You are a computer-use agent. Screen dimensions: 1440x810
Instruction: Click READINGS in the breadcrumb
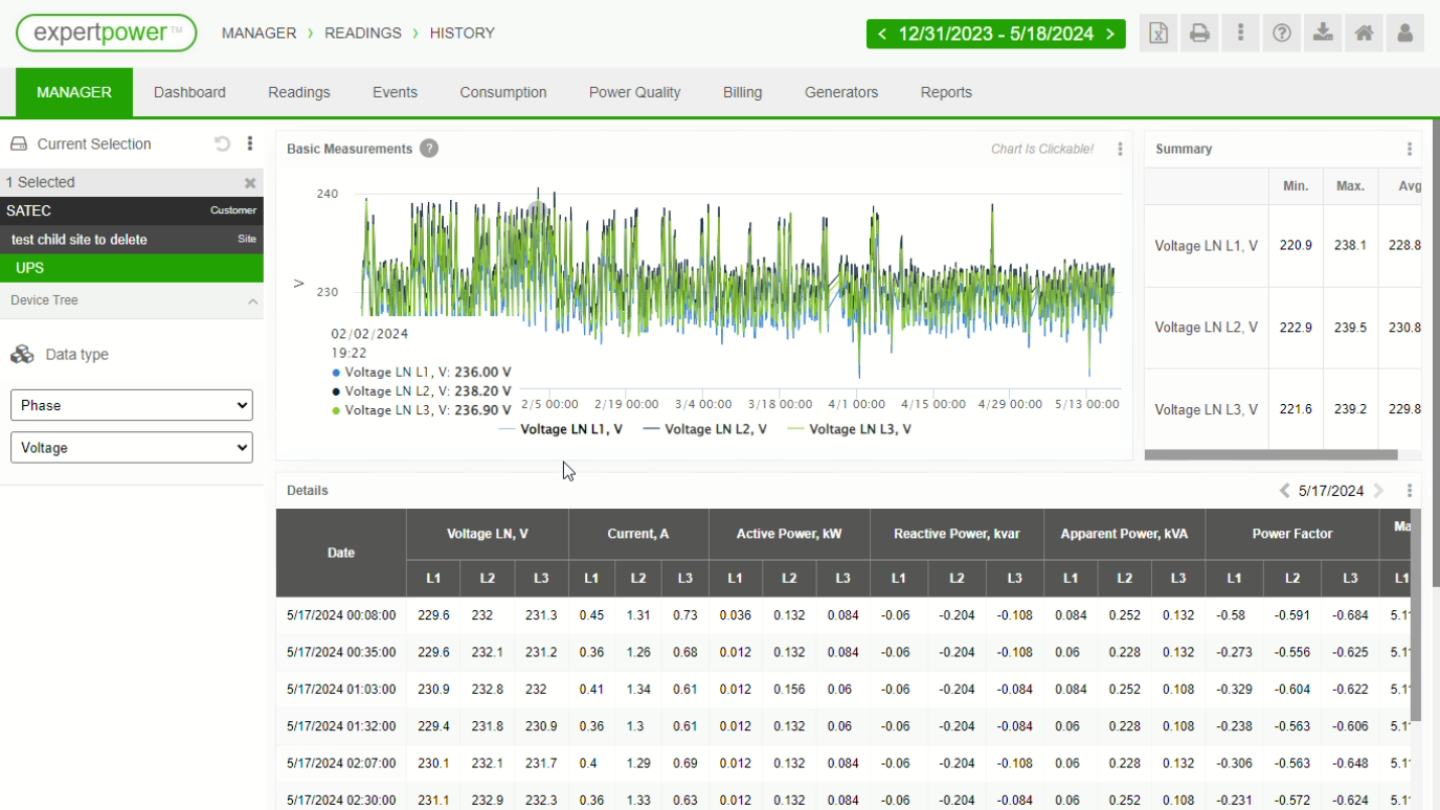pos(363,33)
